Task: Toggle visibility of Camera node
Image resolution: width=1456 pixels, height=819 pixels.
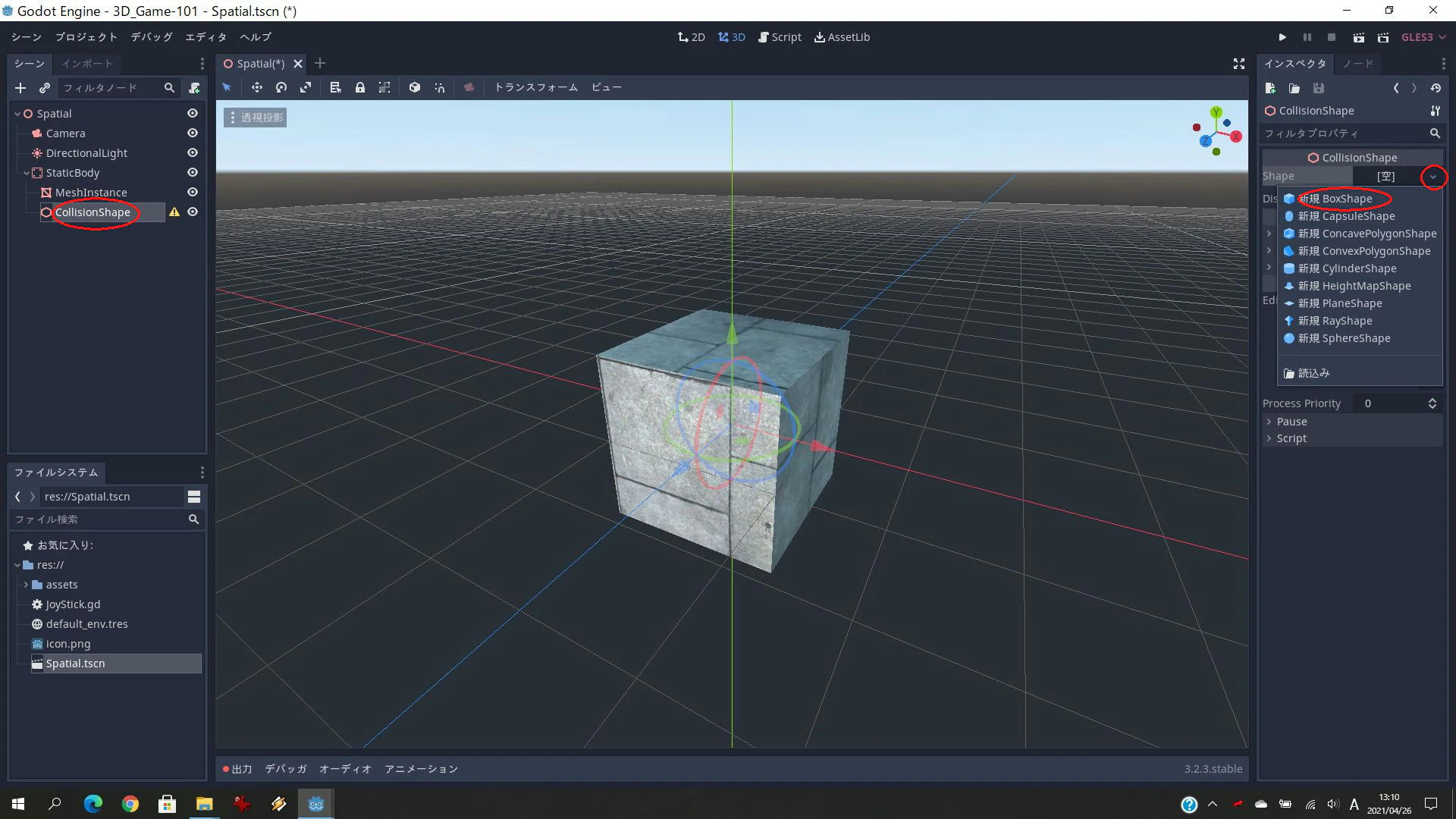Action: pos(193,133)
